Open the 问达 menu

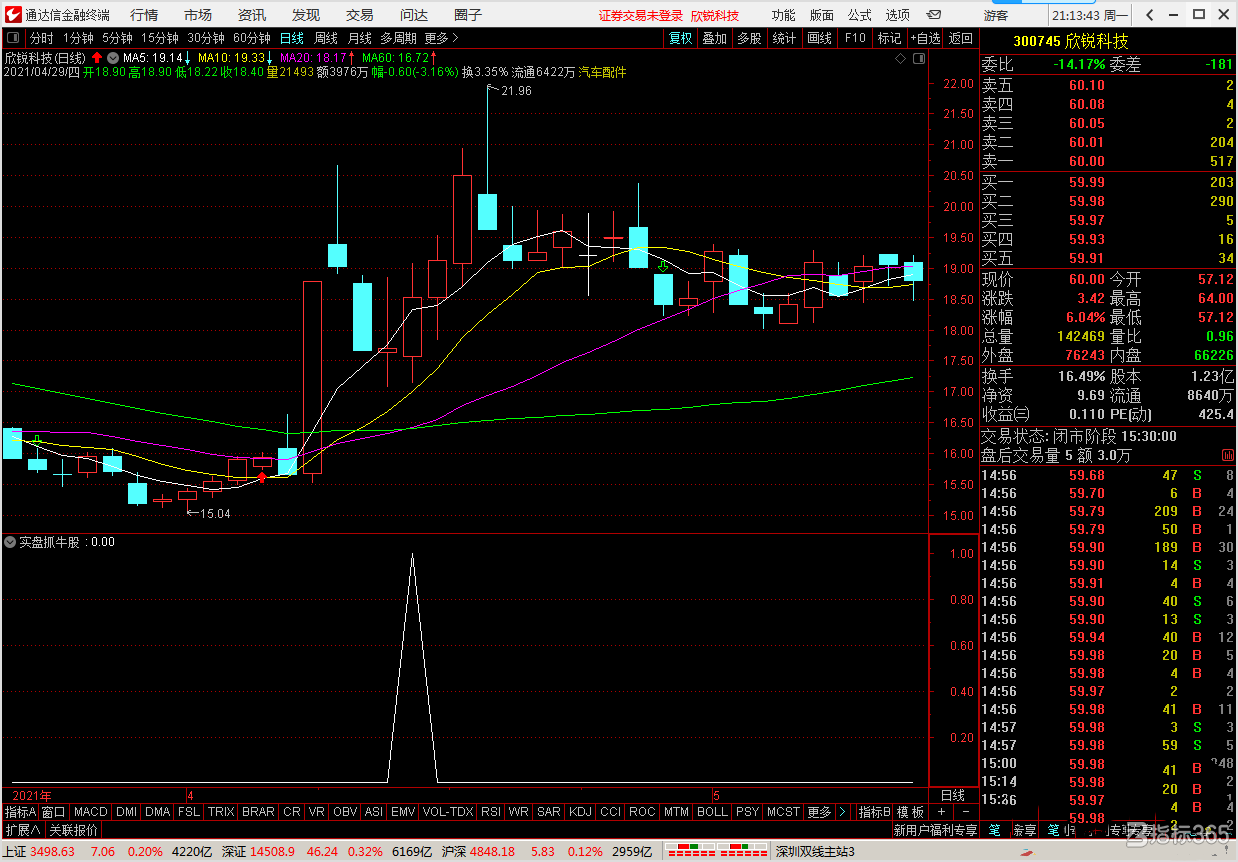414,15
